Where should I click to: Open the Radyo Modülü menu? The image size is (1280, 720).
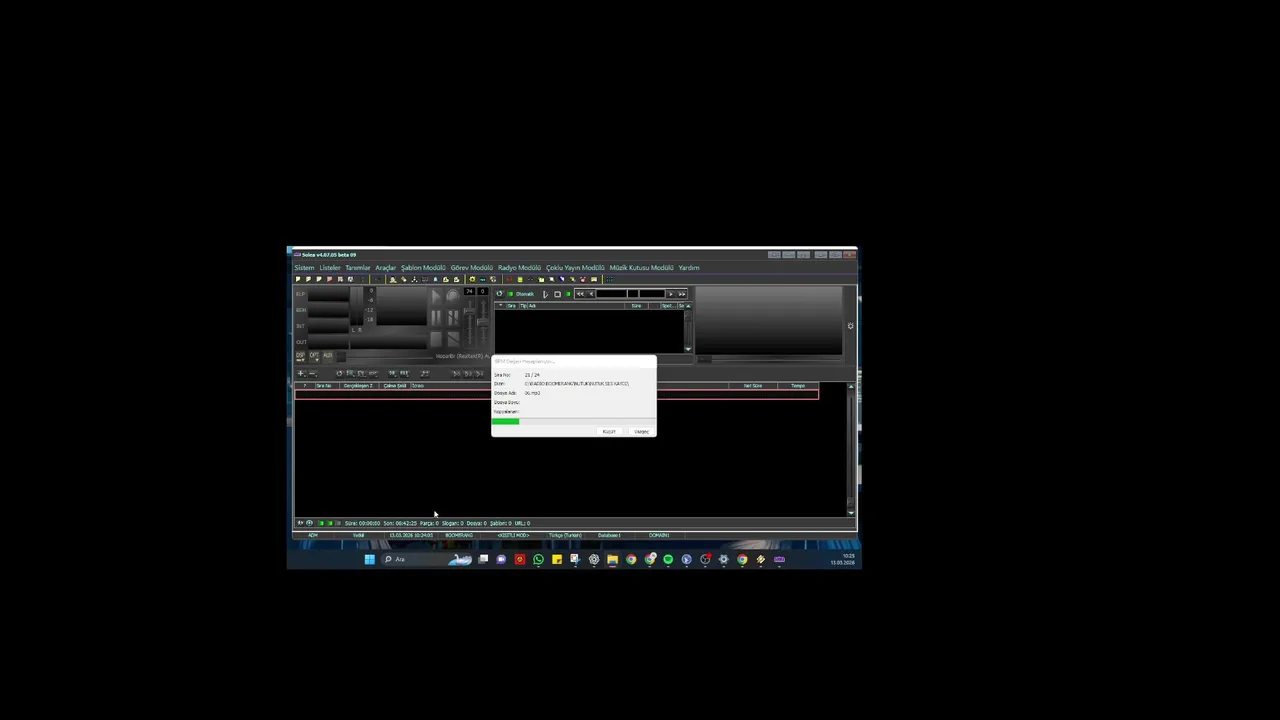(x=520, y=268)
